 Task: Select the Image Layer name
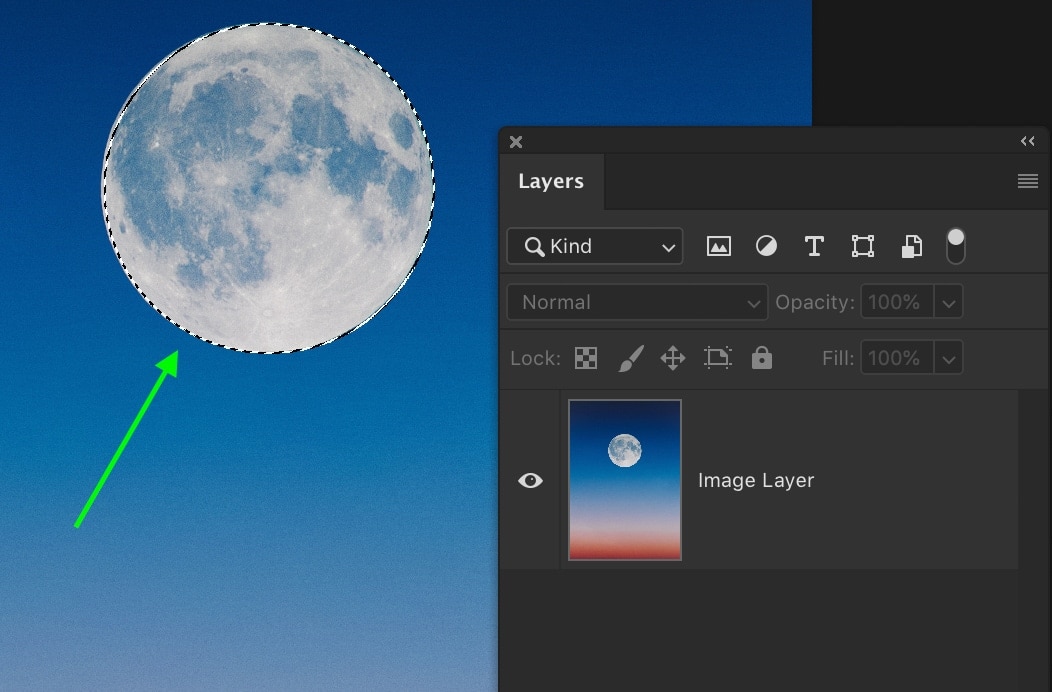[756, 481]
